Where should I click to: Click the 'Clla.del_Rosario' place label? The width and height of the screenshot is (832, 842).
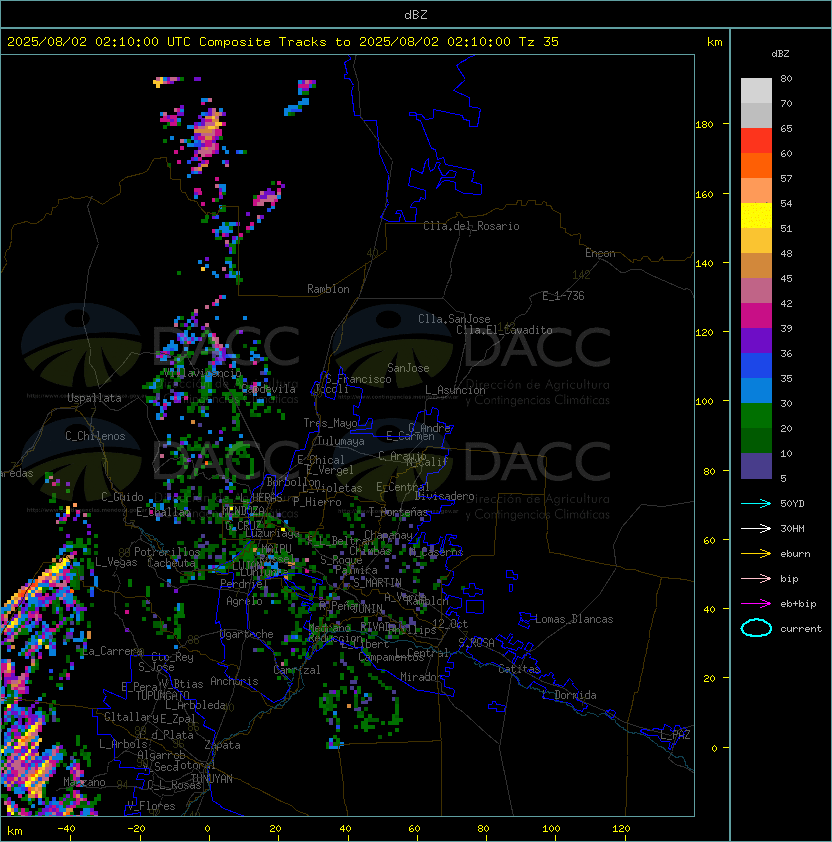coord(471,226)
